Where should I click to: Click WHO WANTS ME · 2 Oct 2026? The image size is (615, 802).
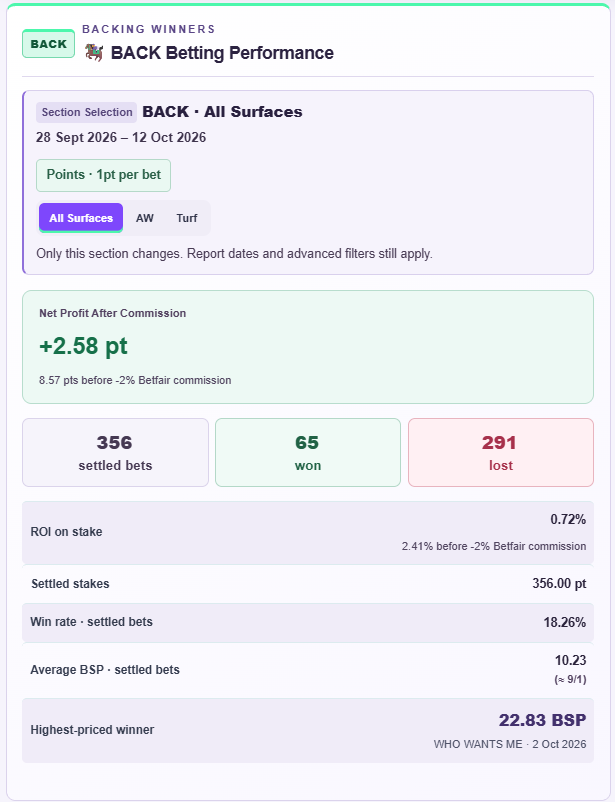pyautogui.click(x=510, y=744)
